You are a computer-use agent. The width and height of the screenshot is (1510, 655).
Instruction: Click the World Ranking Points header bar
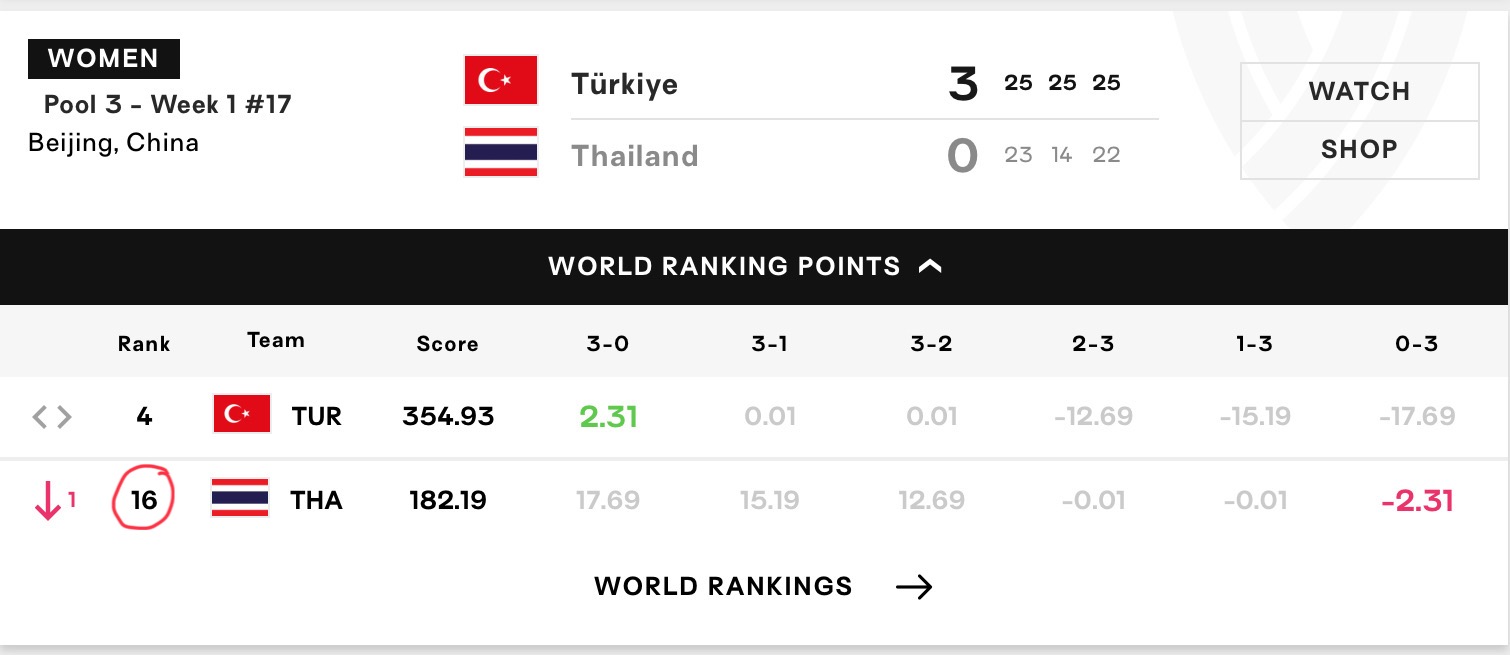[x=755, y=267]
